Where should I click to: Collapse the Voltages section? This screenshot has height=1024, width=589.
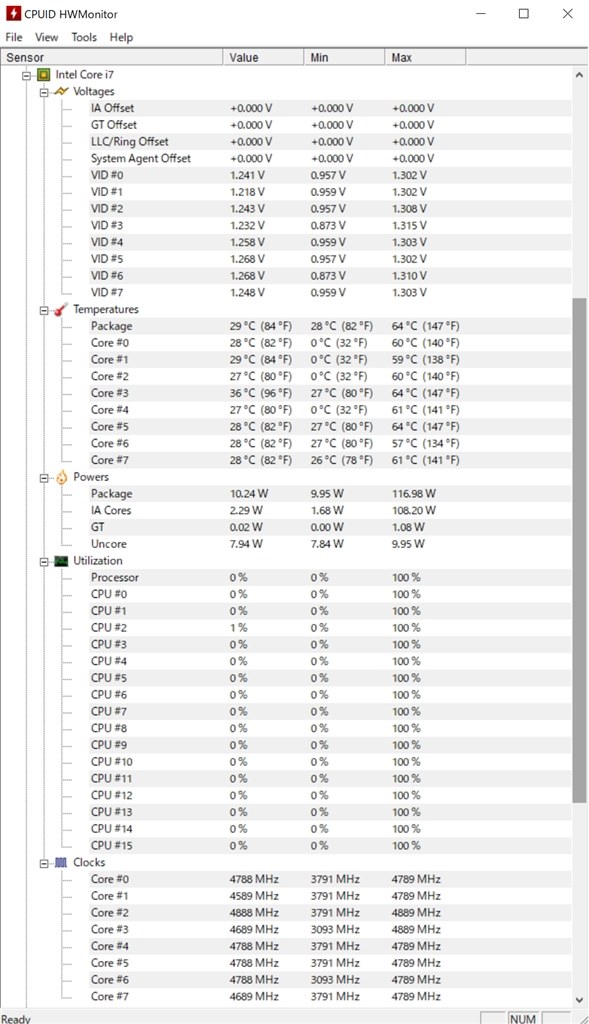point(46,91)
